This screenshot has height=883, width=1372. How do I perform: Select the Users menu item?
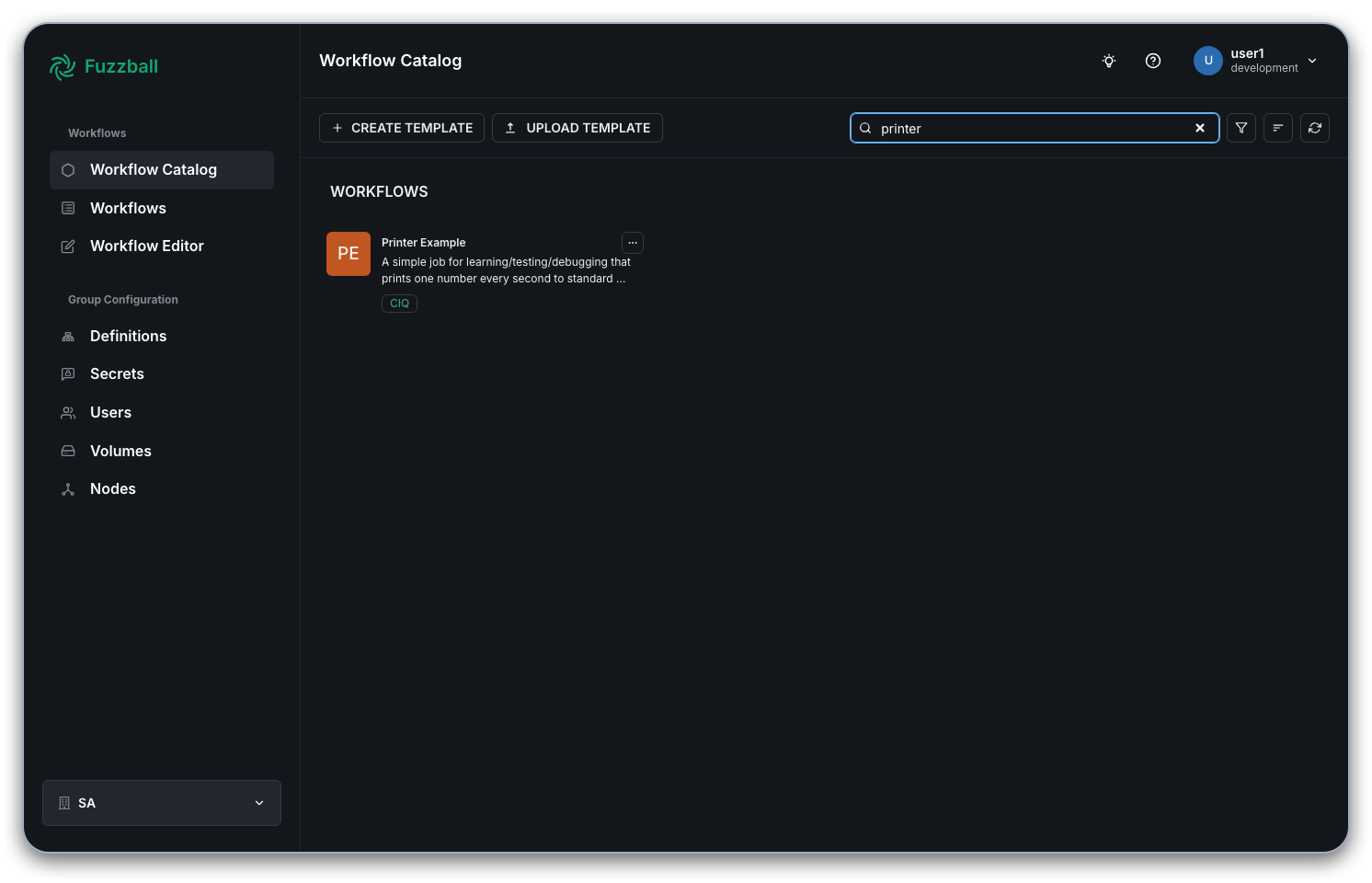[68, 412]
